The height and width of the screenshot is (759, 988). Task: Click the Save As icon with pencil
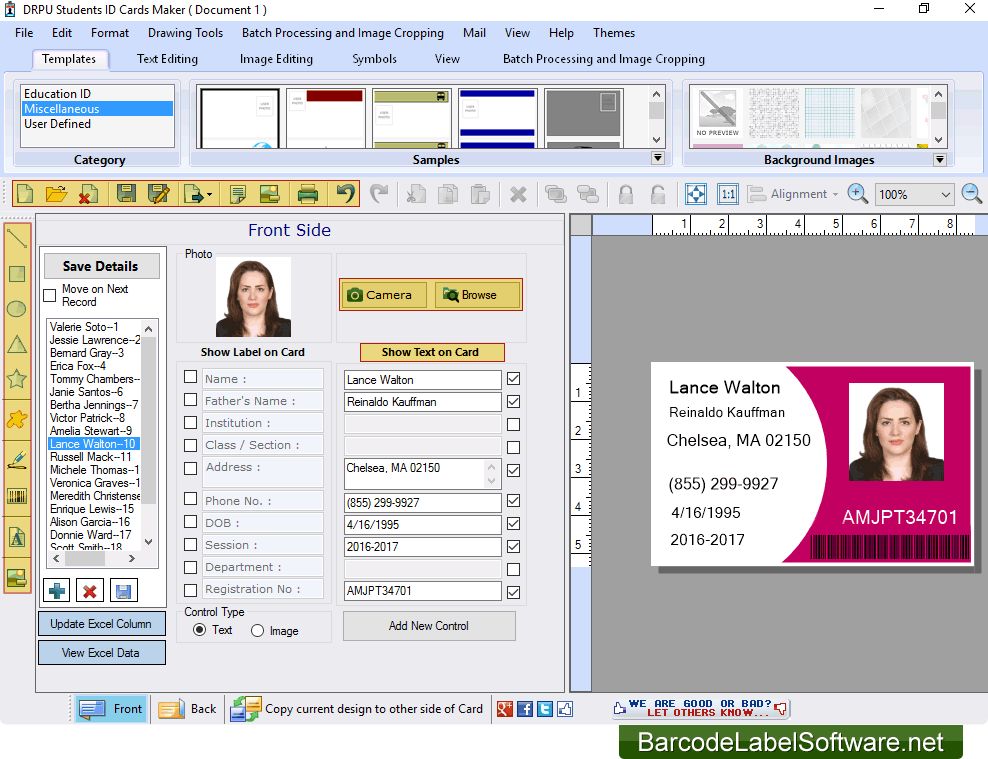click(x=158, y=193)
